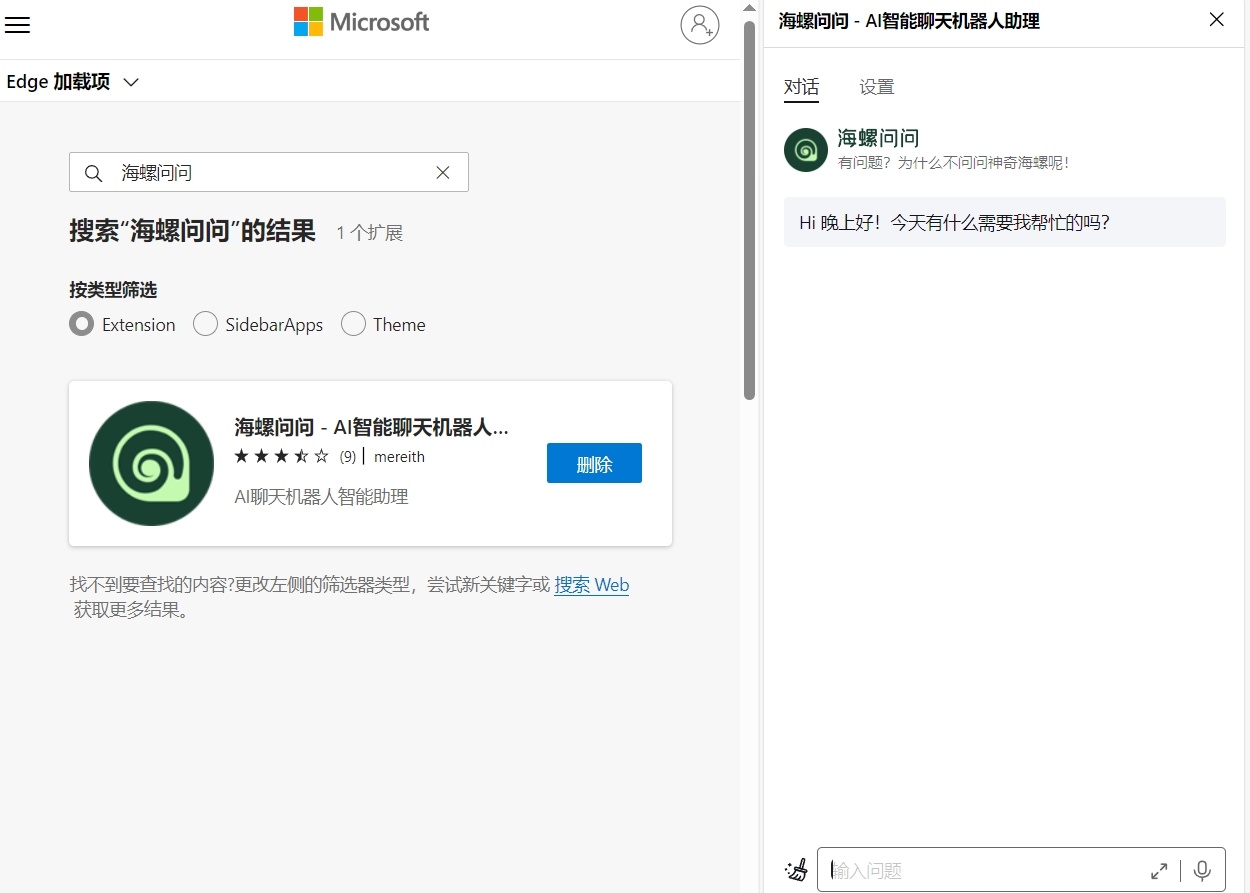Open the 搜索 Web link
The width and height of the screenshot is (1250, 893).
coord(591,585)
